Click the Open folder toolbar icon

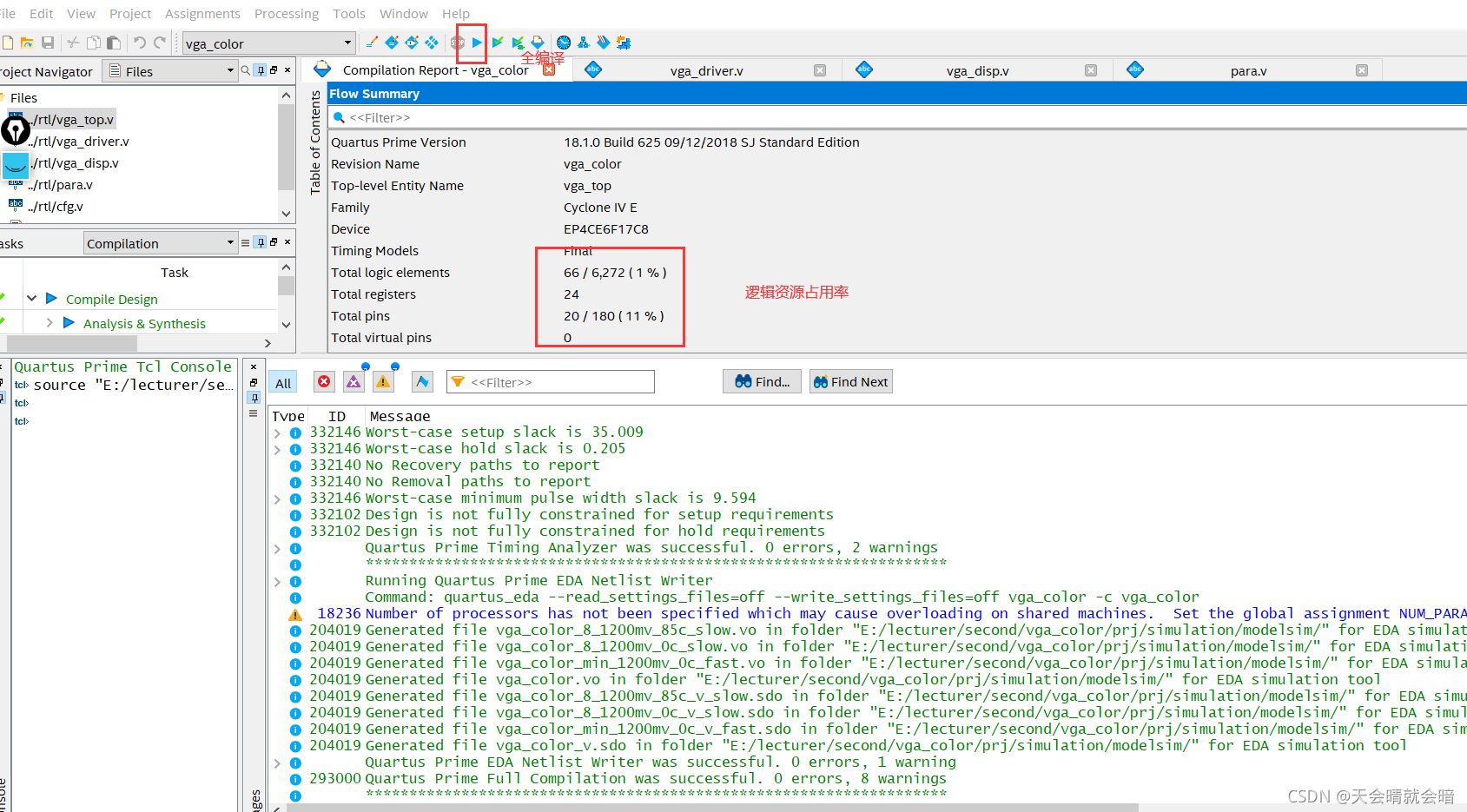[27, 43]
